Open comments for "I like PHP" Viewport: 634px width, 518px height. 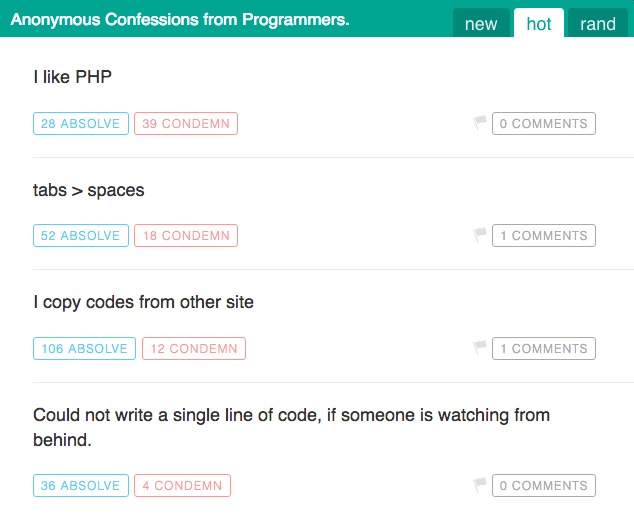(x=543, y=124)
